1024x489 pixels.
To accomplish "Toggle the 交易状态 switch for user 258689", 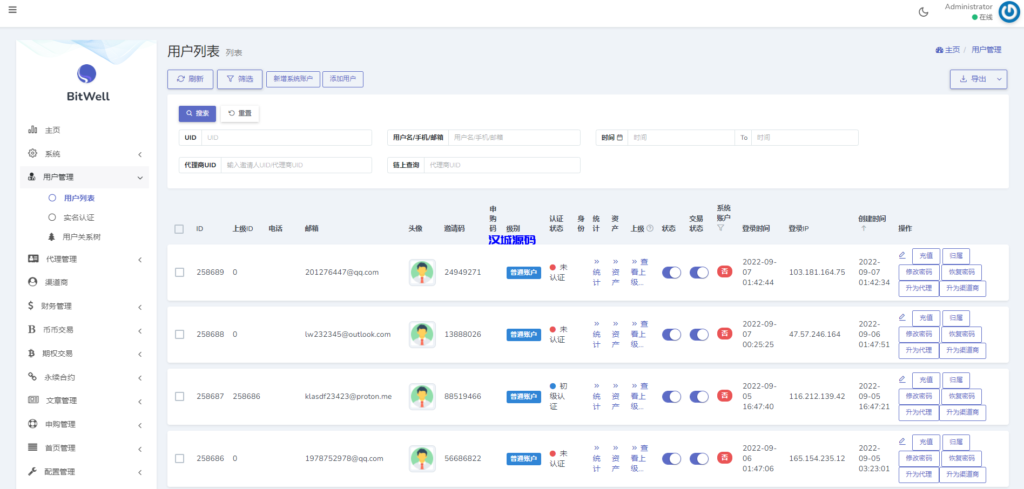I will point(698,272).
